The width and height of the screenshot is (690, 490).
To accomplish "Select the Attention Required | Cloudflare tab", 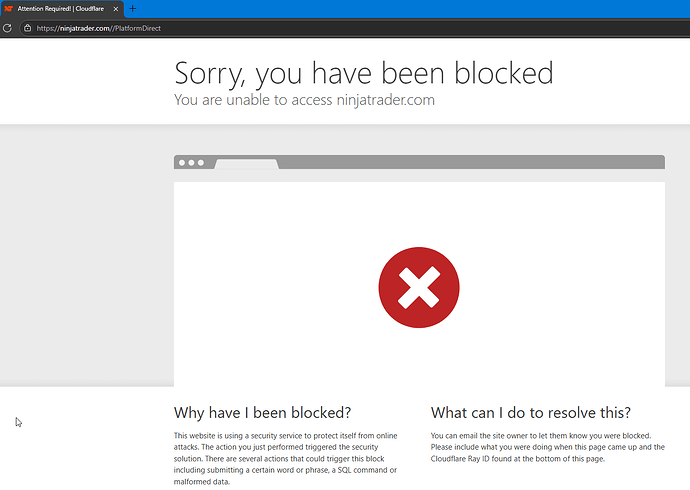I will (62, 9).
